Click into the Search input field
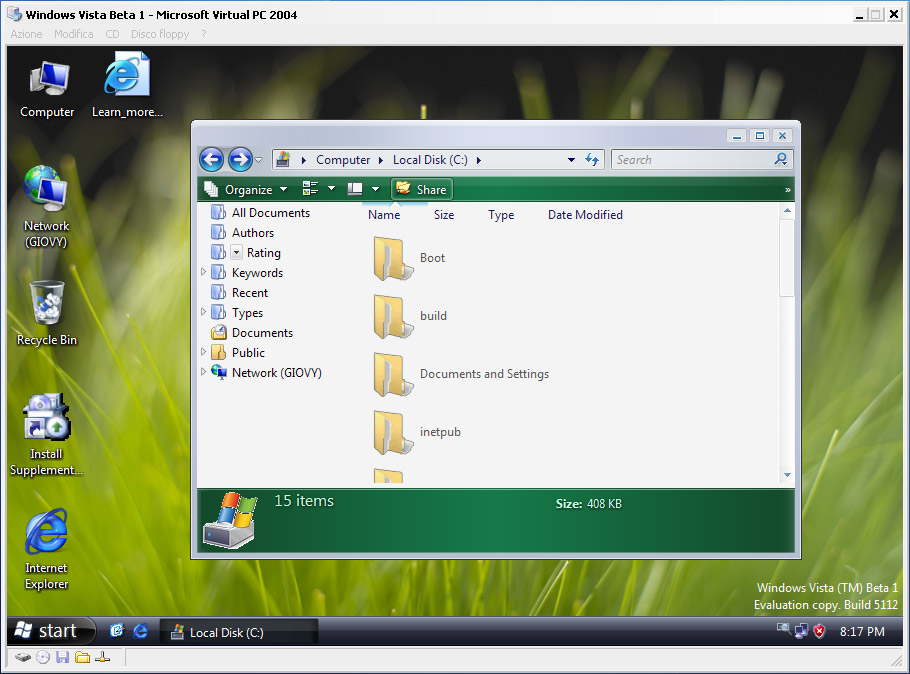The image size is (910, 674). click(x=692, y=160)
